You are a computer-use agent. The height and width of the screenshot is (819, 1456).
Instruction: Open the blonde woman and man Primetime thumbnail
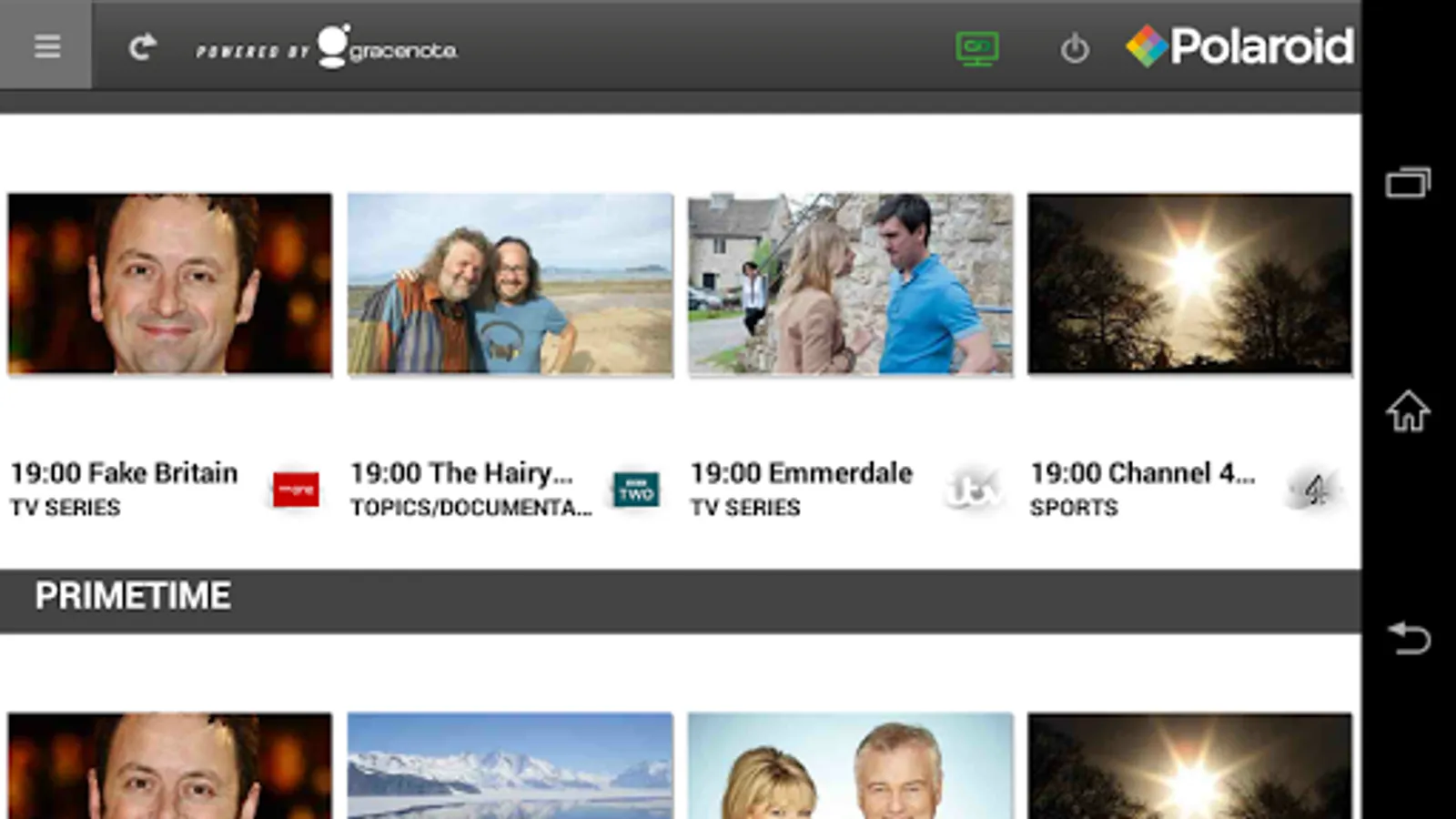point(850,765)
